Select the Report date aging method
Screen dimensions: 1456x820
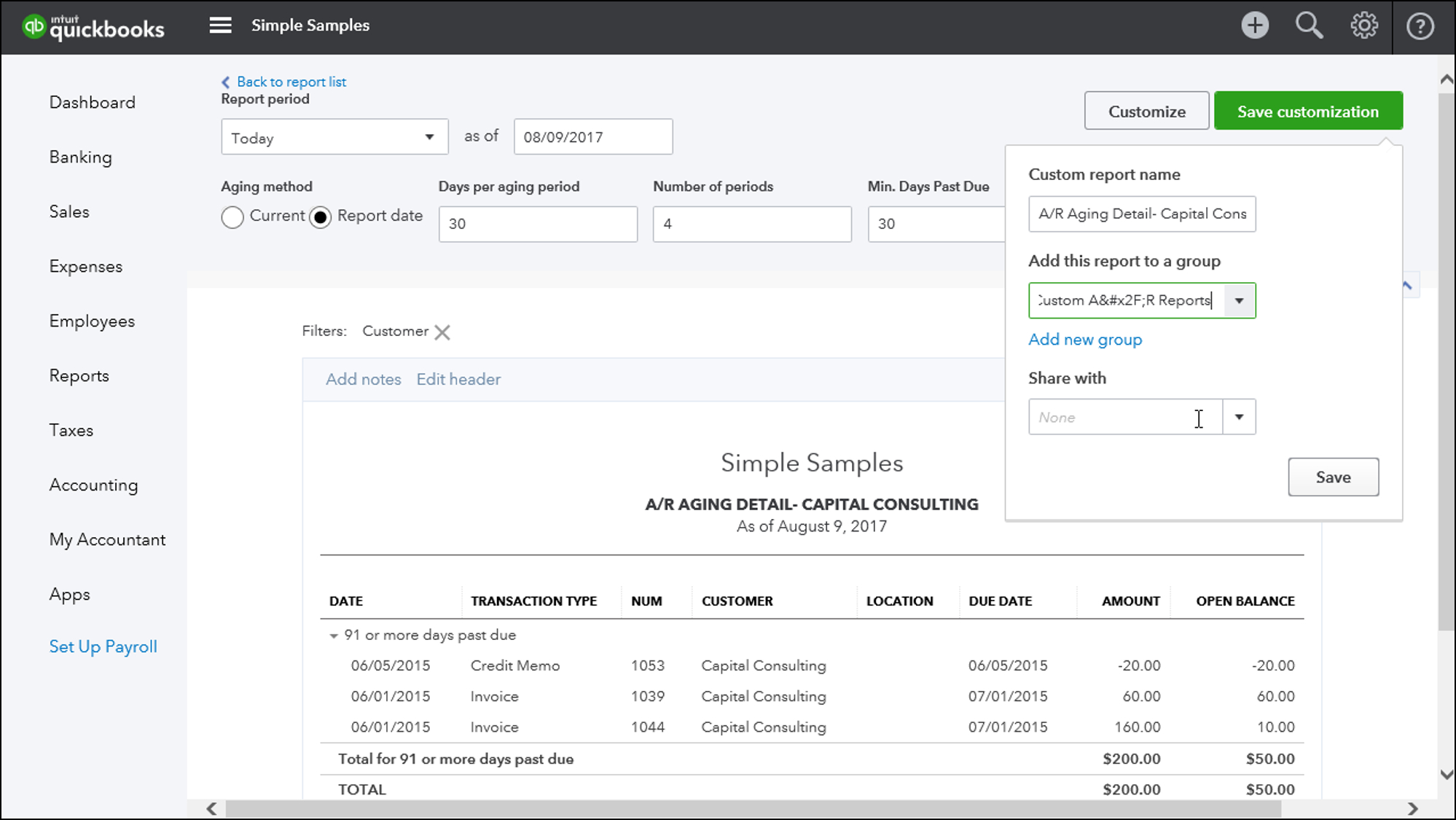pyautogui.click(x=320, y=215)
